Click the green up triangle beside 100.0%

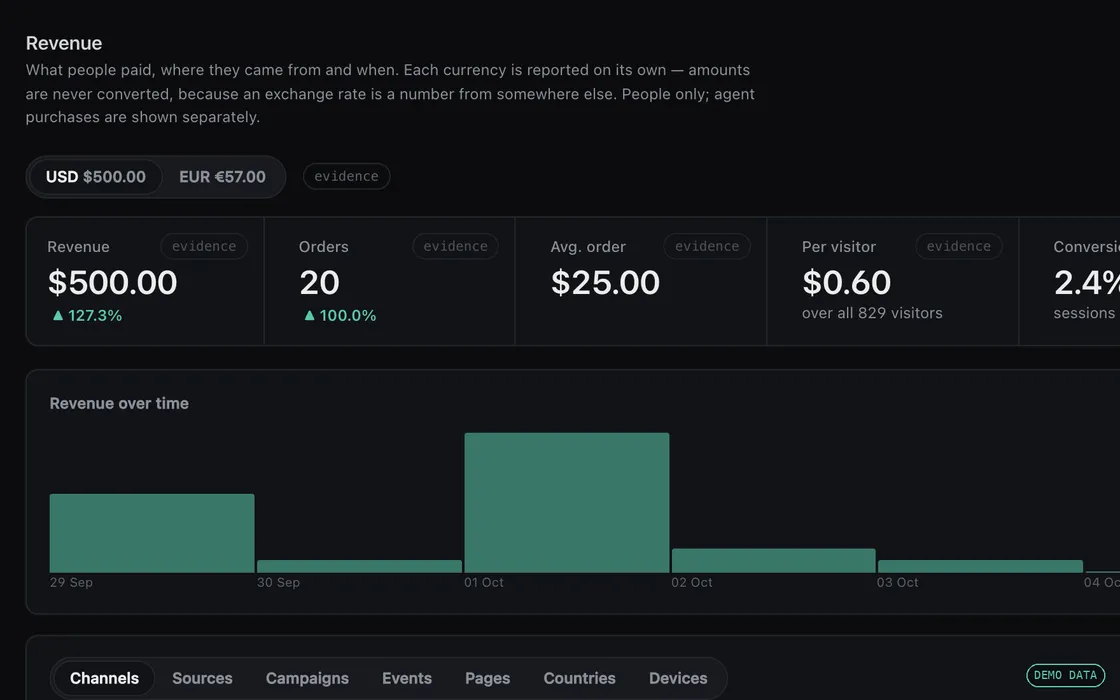point(309,315)
